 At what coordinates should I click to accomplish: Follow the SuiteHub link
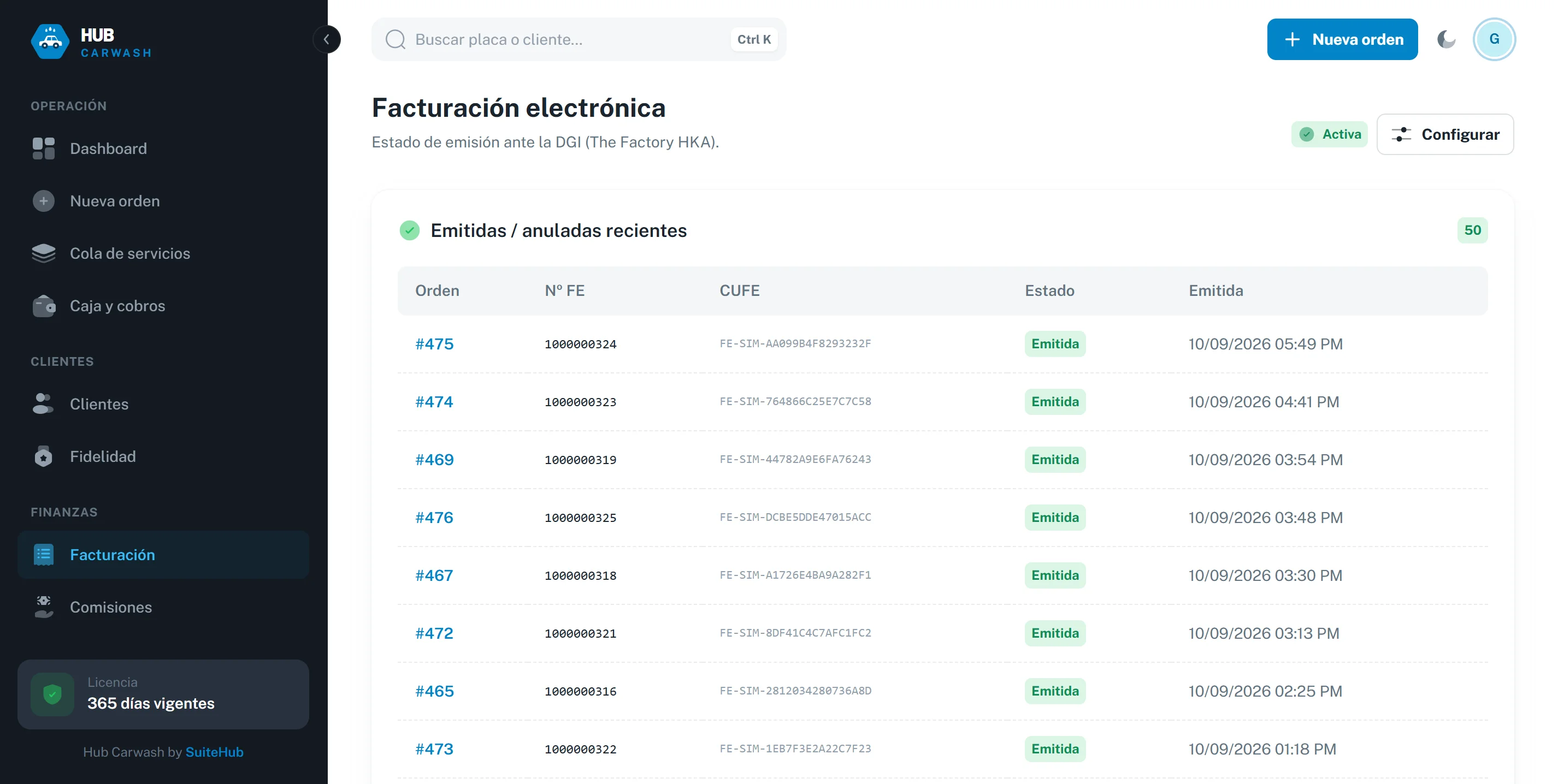[214, 752]
